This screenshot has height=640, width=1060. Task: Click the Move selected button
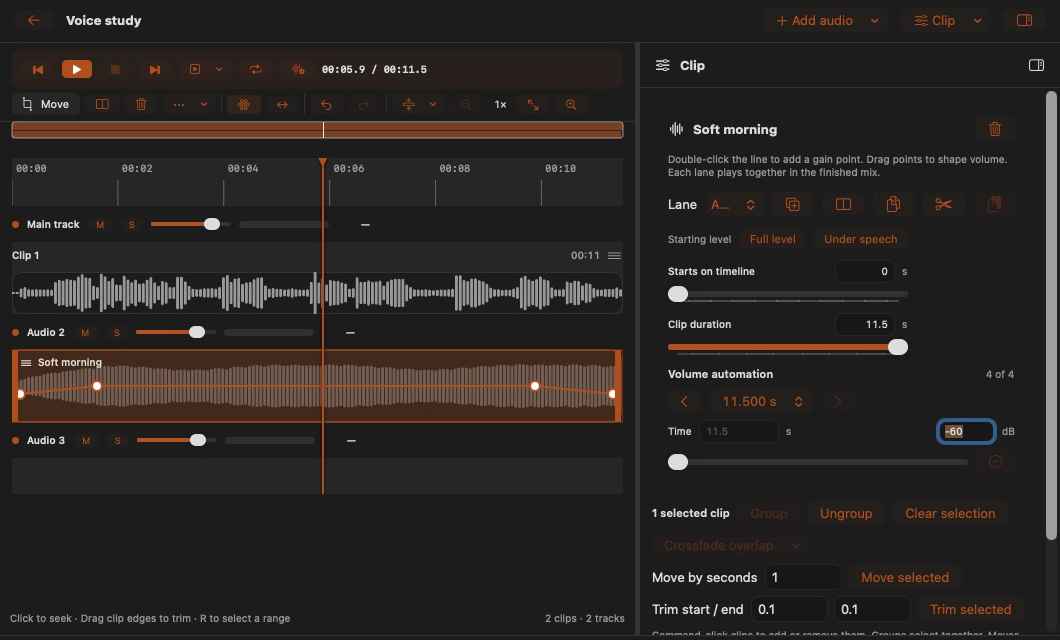click(x=905, y=578)
